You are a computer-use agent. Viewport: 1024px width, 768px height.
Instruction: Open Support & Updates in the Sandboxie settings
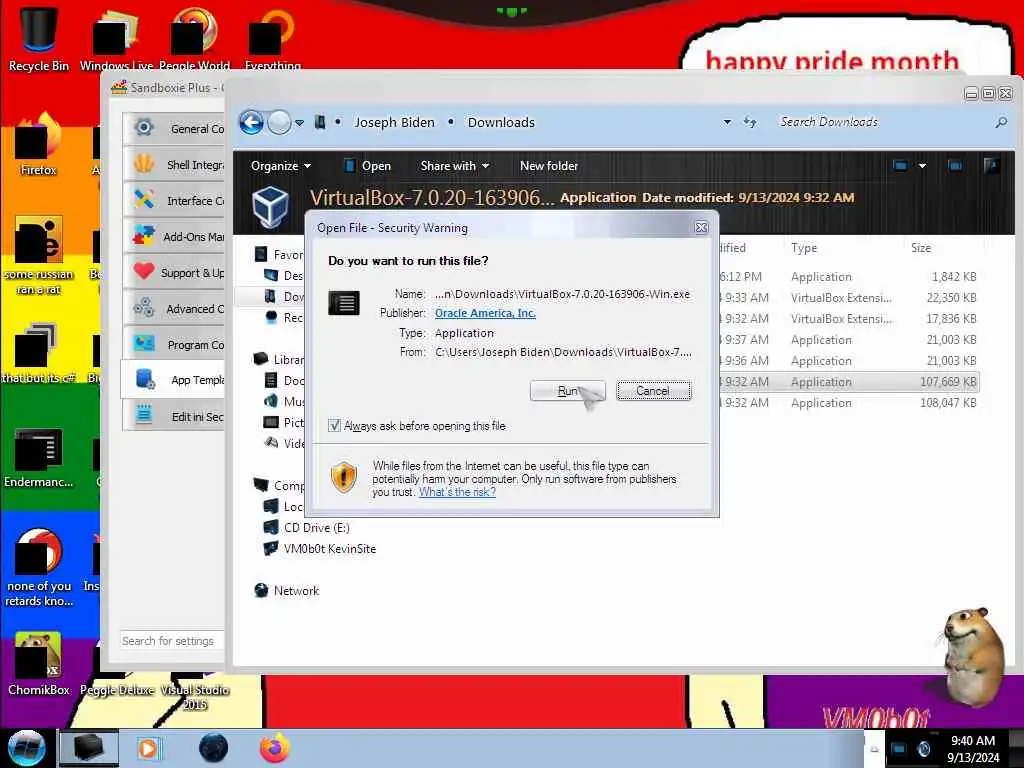coord(174,272)
